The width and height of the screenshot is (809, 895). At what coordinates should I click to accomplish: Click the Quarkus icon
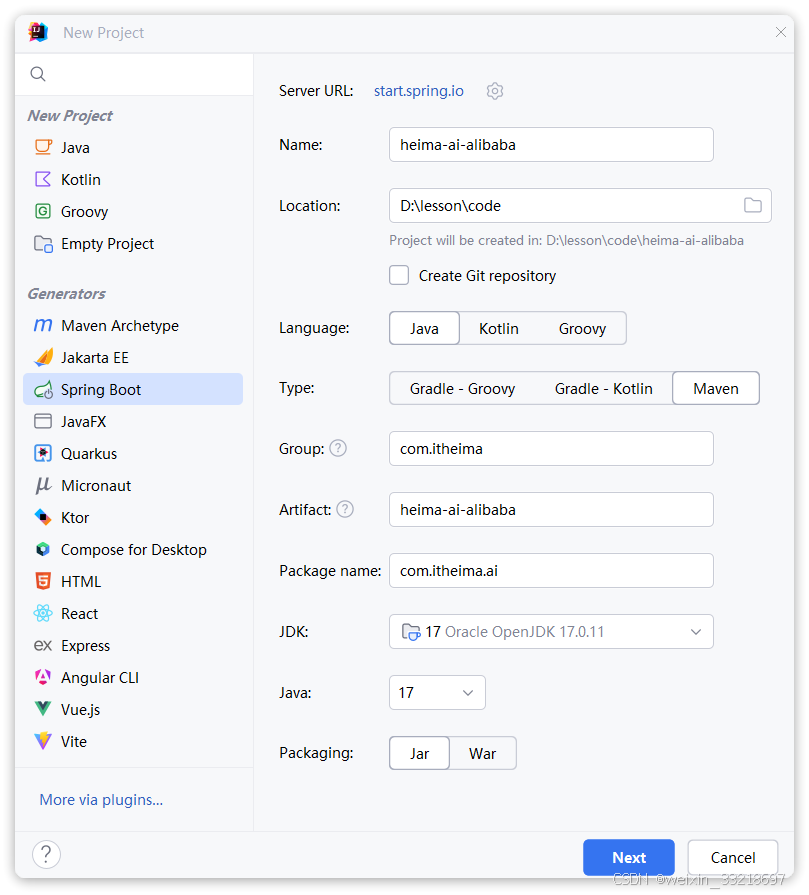(x=43, y=453)
